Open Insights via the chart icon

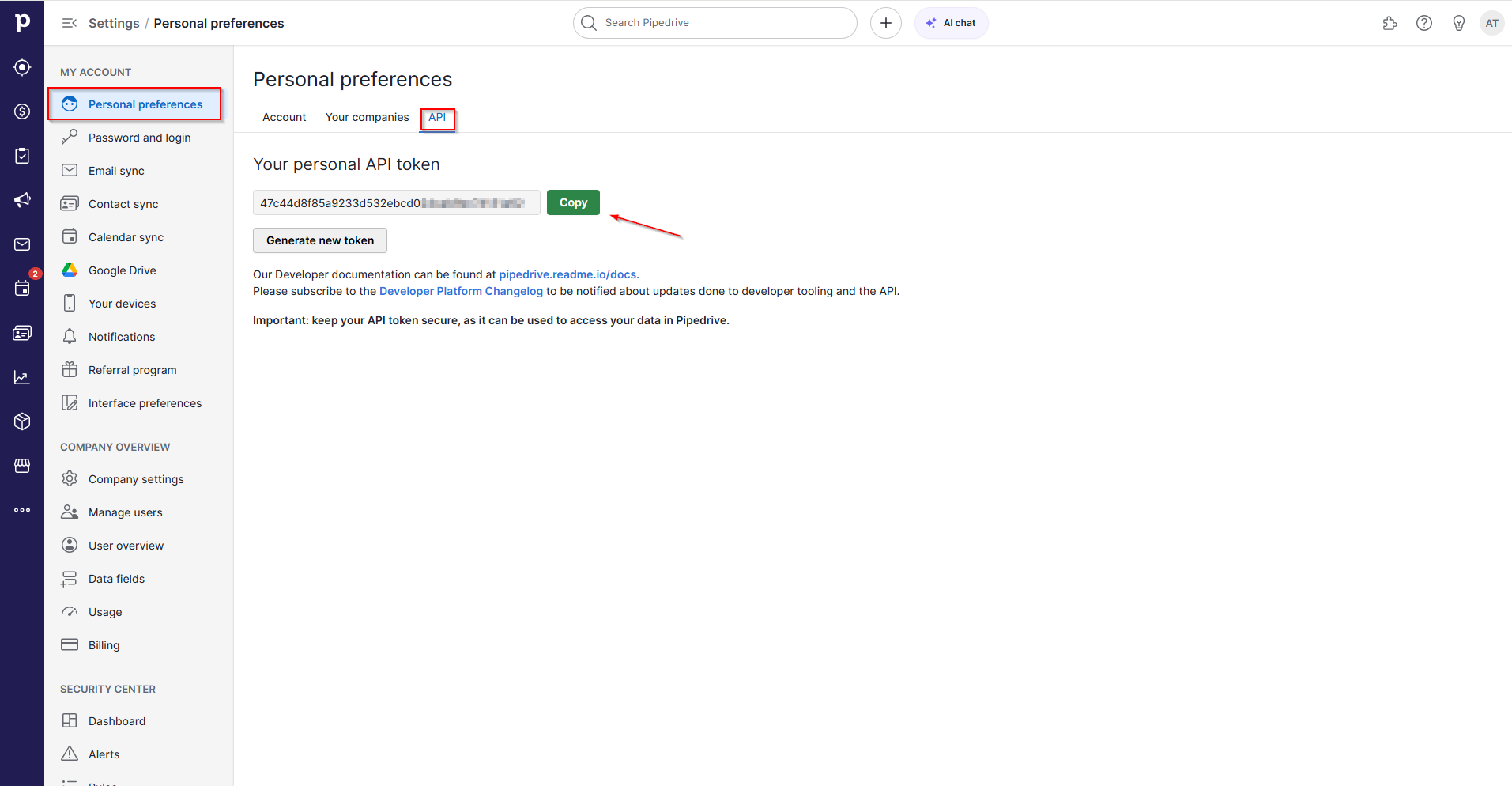[x=22, y=377]
